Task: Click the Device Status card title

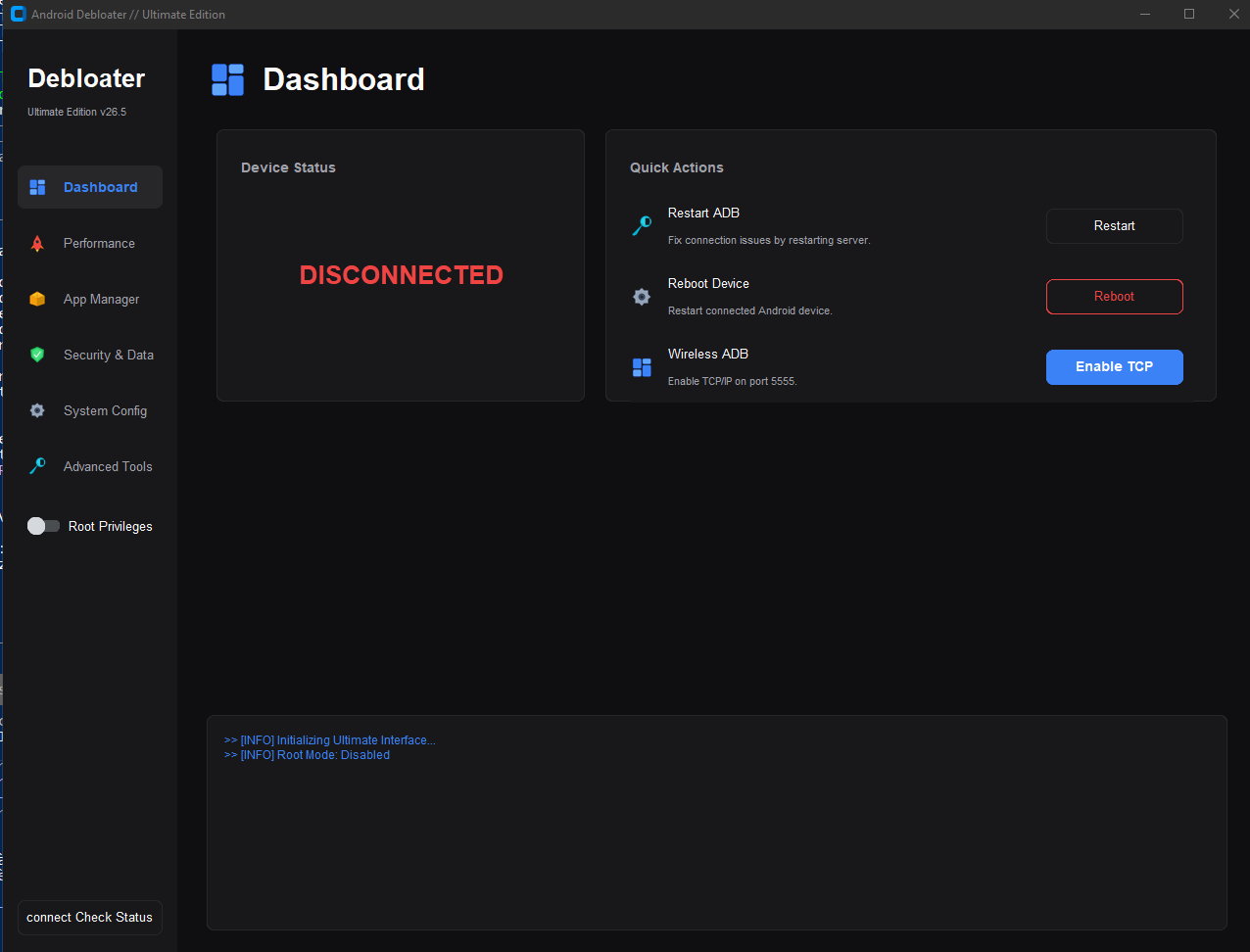Action: 288,167
